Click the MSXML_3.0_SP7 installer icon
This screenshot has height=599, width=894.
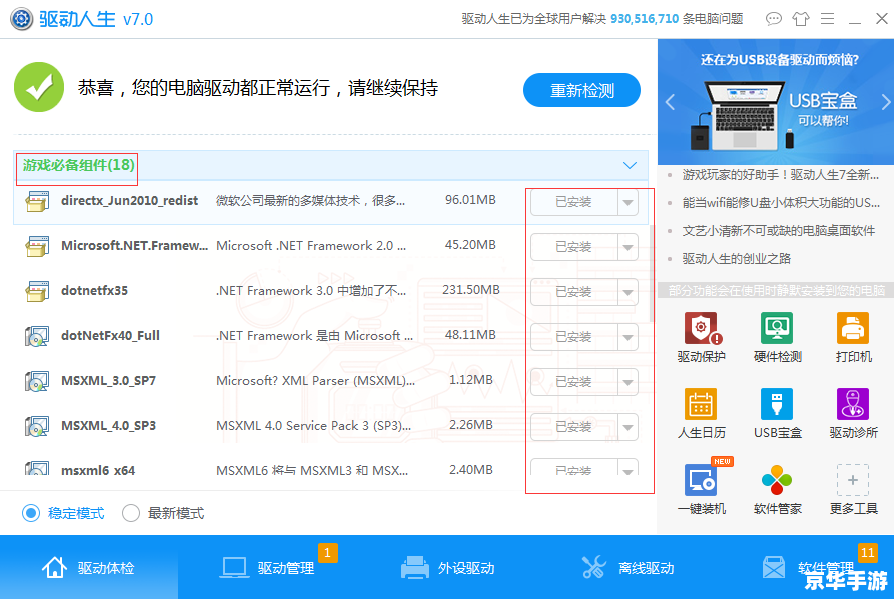[x=37, y=381]
